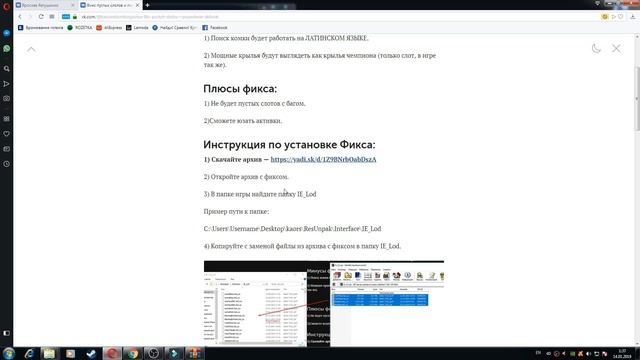Open Steam from the taskbar
This screenshot has width=640, height=360.
(x=91, y=353)
